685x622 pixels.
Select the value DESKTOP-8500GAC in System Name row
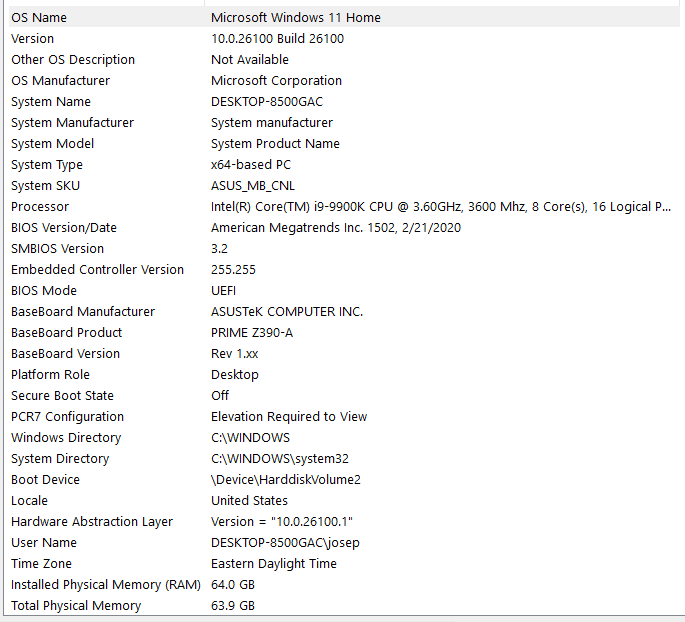267,102
